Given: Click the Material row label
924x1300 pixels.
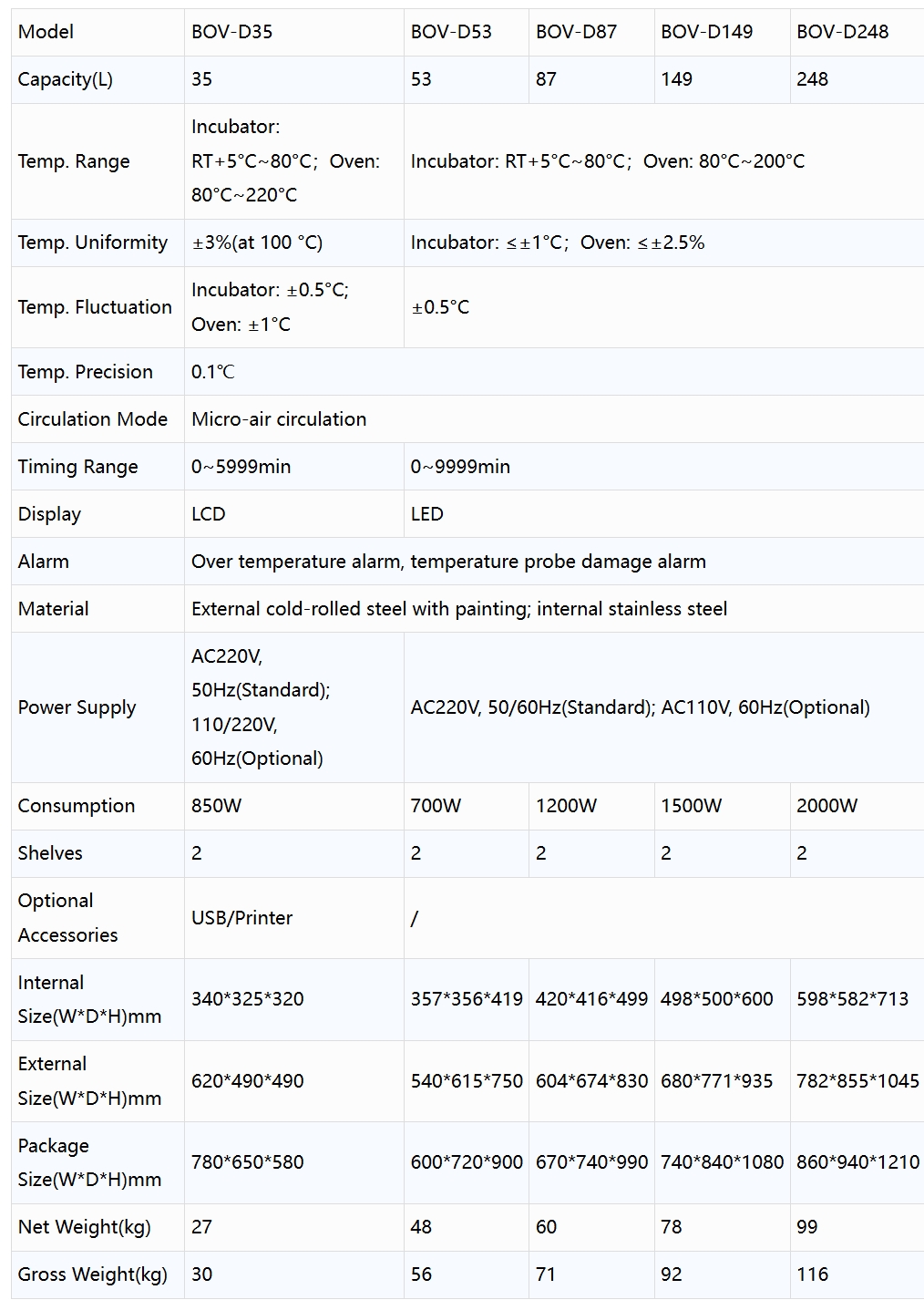Looking at the screenshot, I should 53,609.
